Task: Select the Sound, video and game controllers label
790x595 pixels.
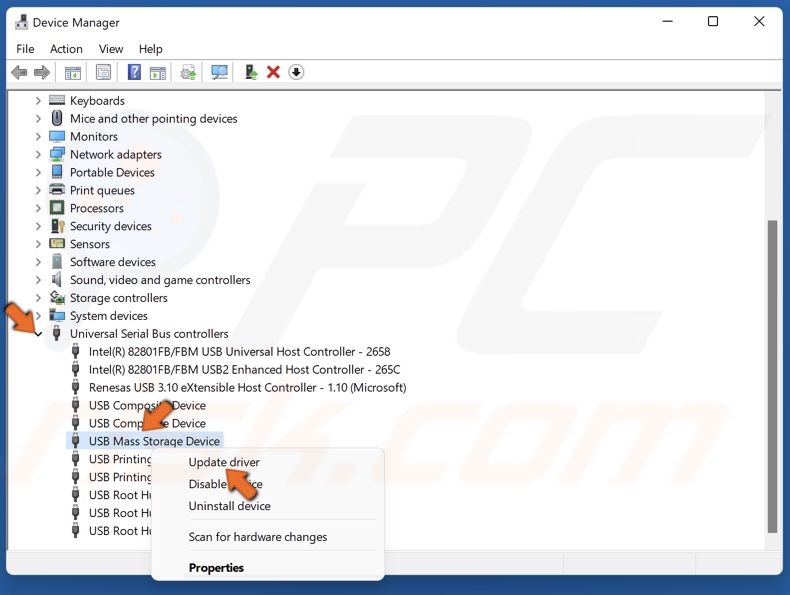Action: 160,280
